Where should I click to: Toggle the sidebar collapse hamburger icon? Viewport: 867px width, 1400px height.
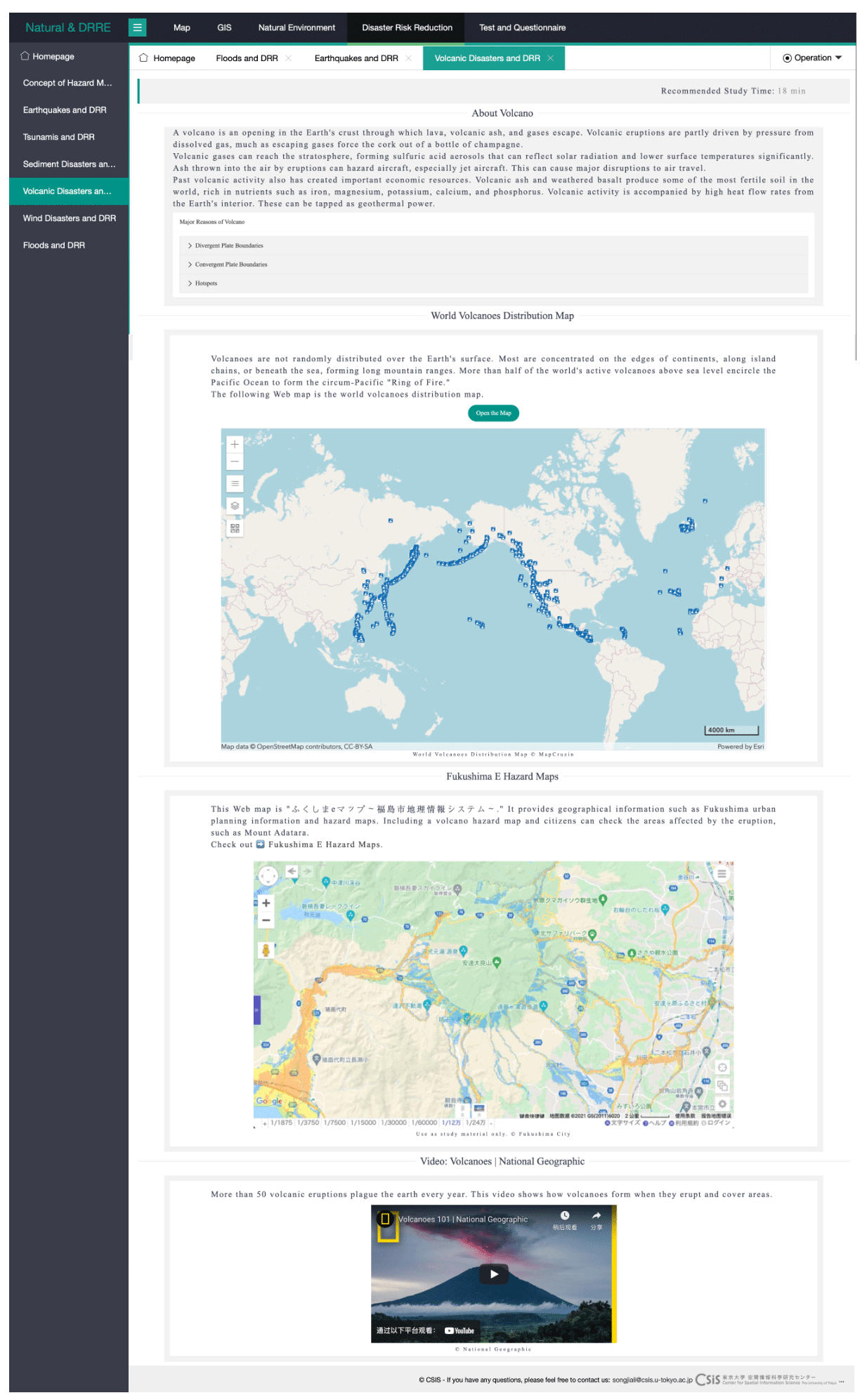pos(138,27)
